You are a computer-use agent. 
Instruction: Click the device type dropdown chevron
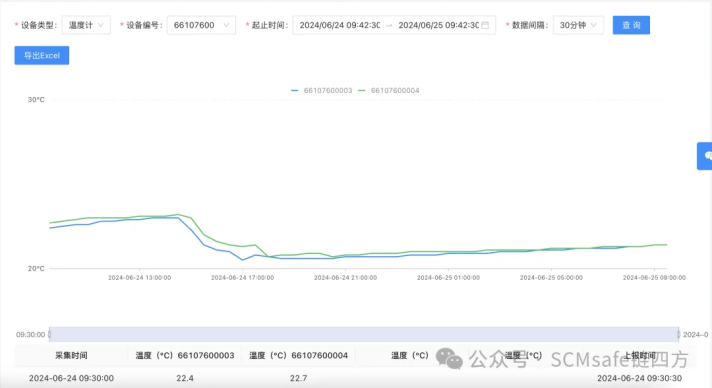point(101,25)
